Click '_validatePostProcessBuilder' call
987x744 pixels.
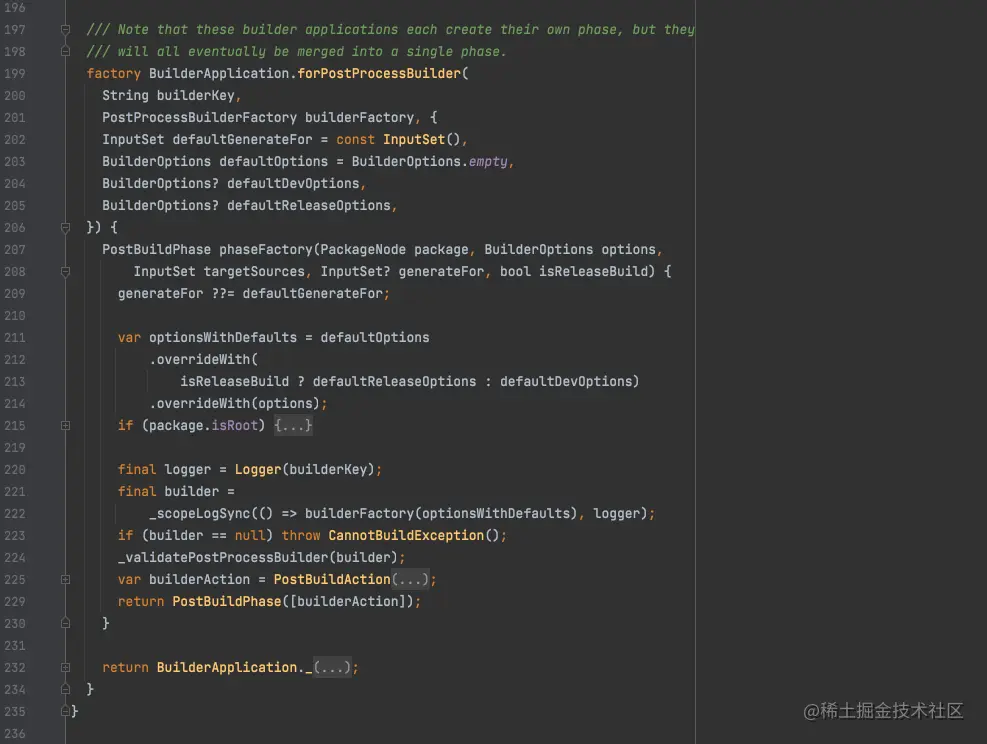click(x=223, y=558)
